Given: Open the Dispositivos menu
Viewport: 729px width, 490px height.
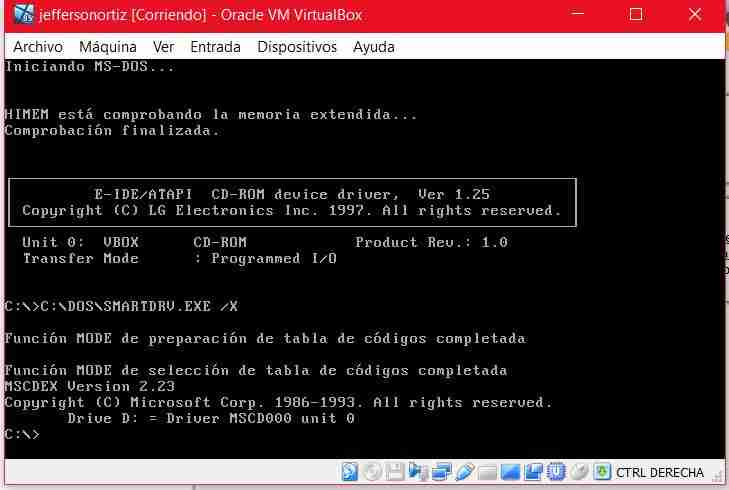Looking at the screenshot, I should click(297, 47).
